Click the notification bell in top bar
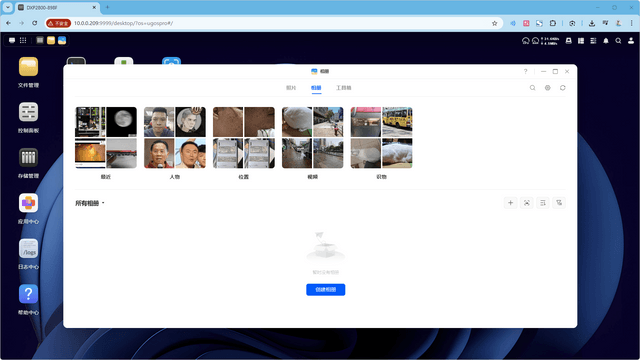This screenshot has height=360, width=640. point(606,41)
